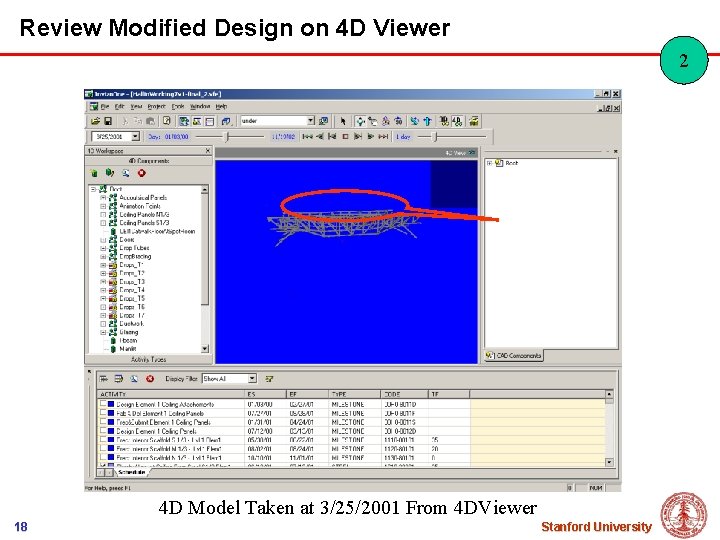720x540 pixels.
Task: Click the filter icon right of Show All
Action: click(x=269, y=379)
